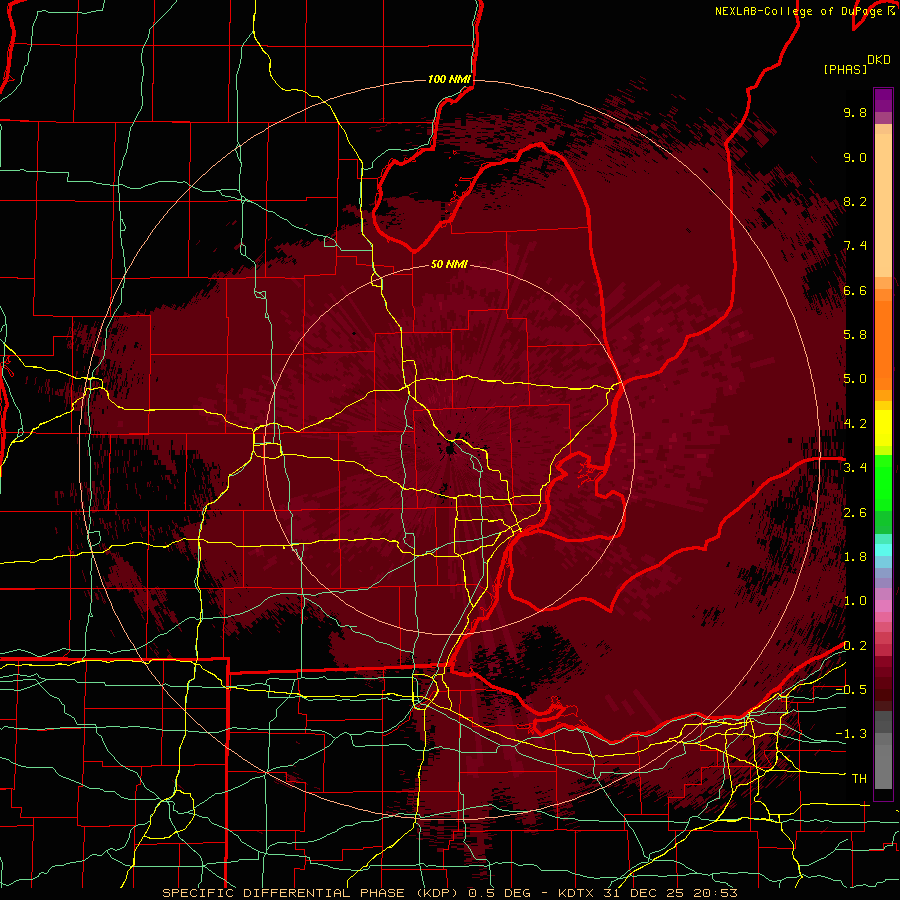The height and width of the screenshot is (900, 900).
Task: Click the KDTX station identifier in caption
Action: point(578,893)
